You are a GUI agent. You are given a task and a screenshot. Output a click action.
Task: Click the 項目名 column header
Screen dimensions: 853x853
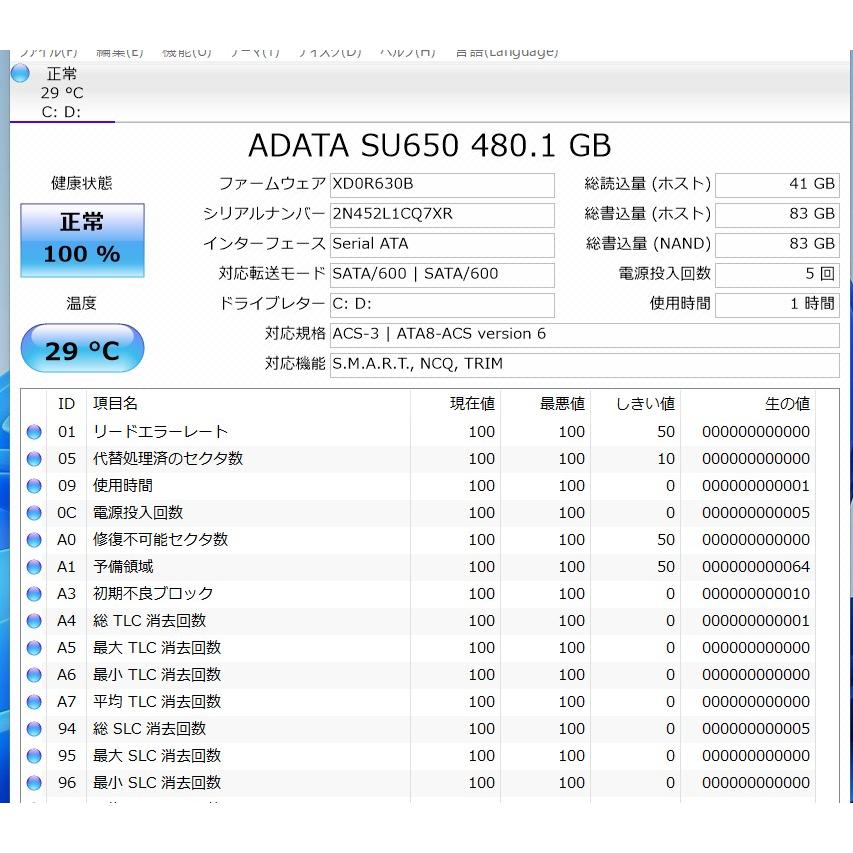point(248,404)
